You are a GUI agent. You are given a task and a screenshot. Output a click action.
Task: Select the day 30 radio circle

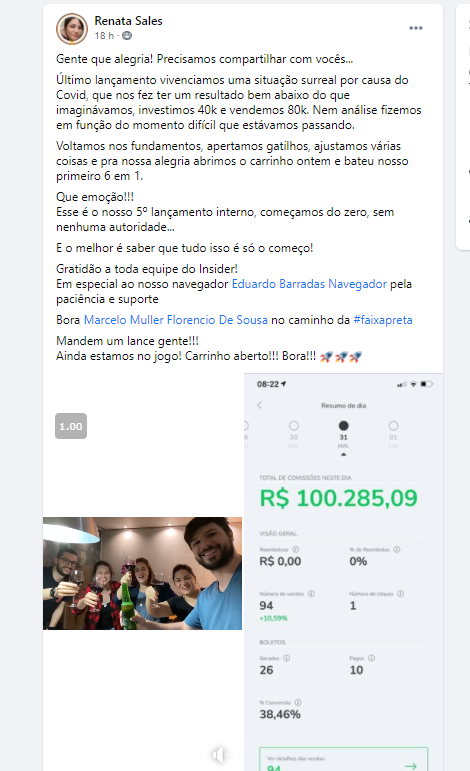294,426
